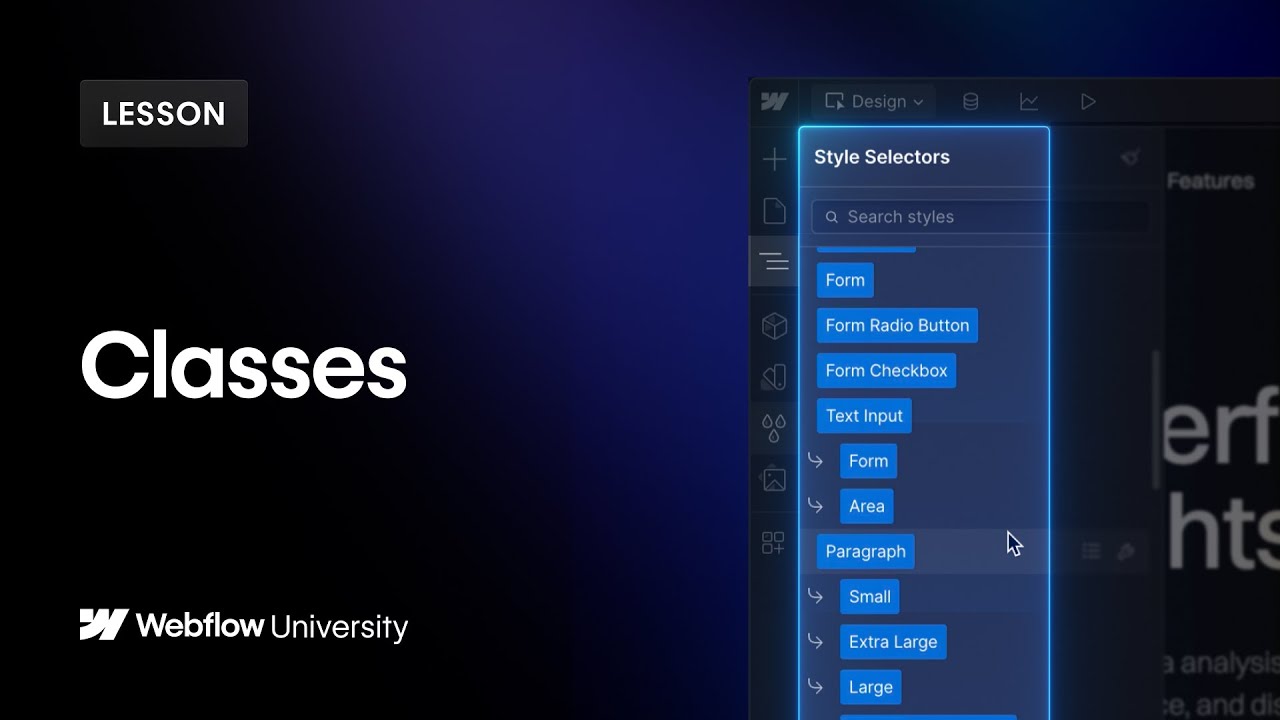1280x720 pixels.
Task: Open the Style selectors droplets icon
Action: (774, 428)
